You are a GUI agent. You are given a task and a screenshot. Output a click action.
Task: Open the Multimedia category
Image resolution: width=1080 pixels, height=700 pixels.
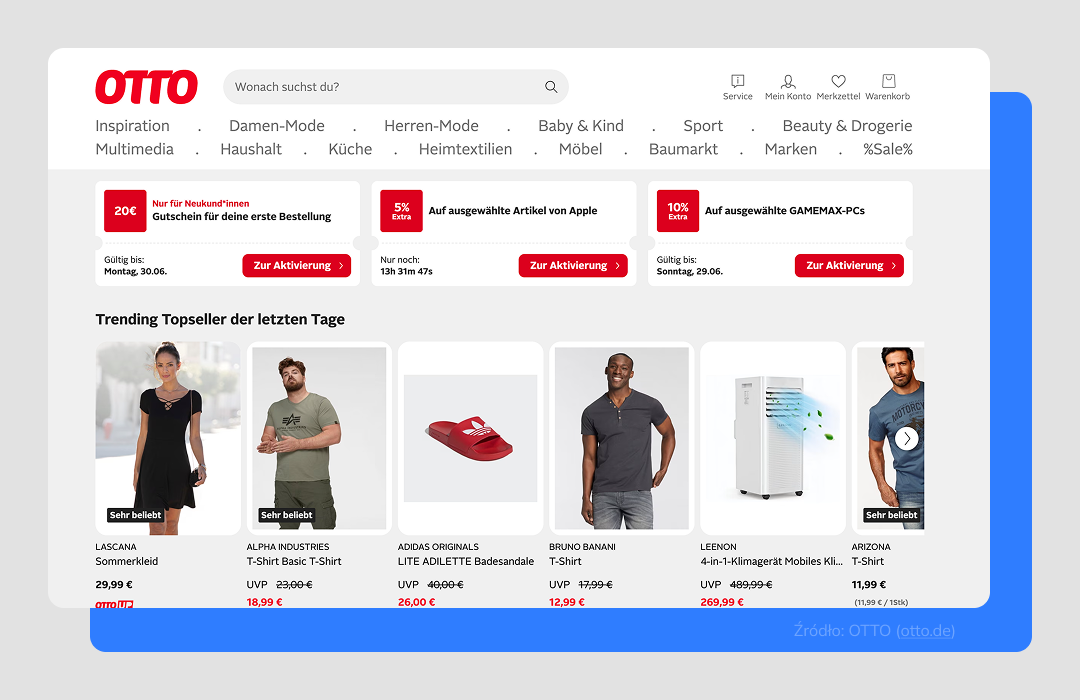pyautogui.click(x=134, y=150)
